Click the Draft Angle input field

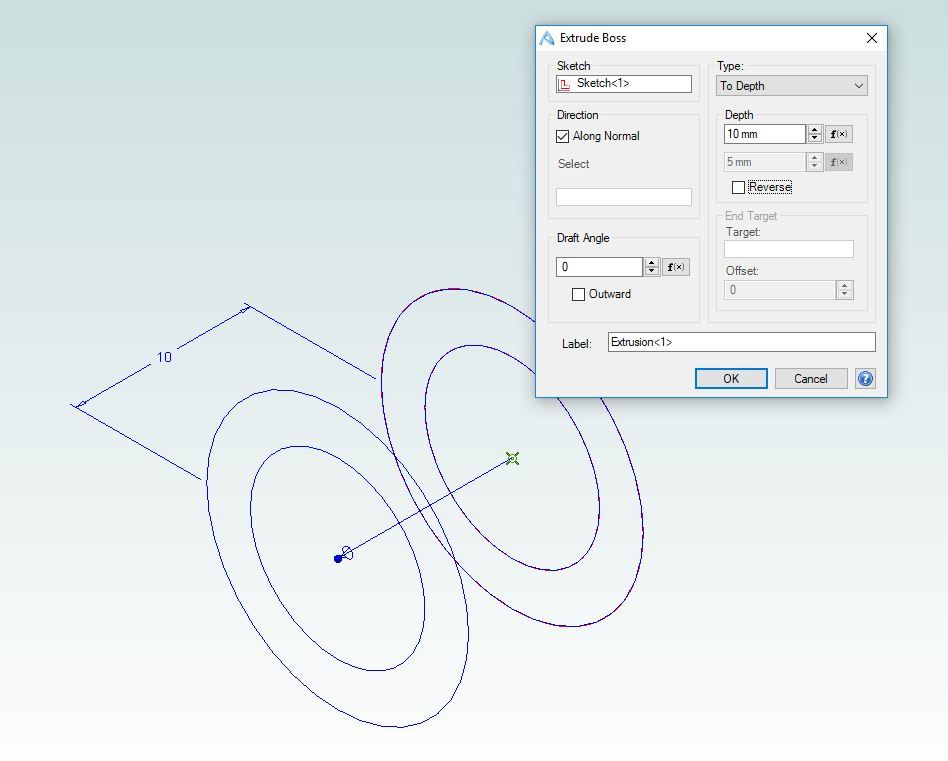tap(599, 267)
